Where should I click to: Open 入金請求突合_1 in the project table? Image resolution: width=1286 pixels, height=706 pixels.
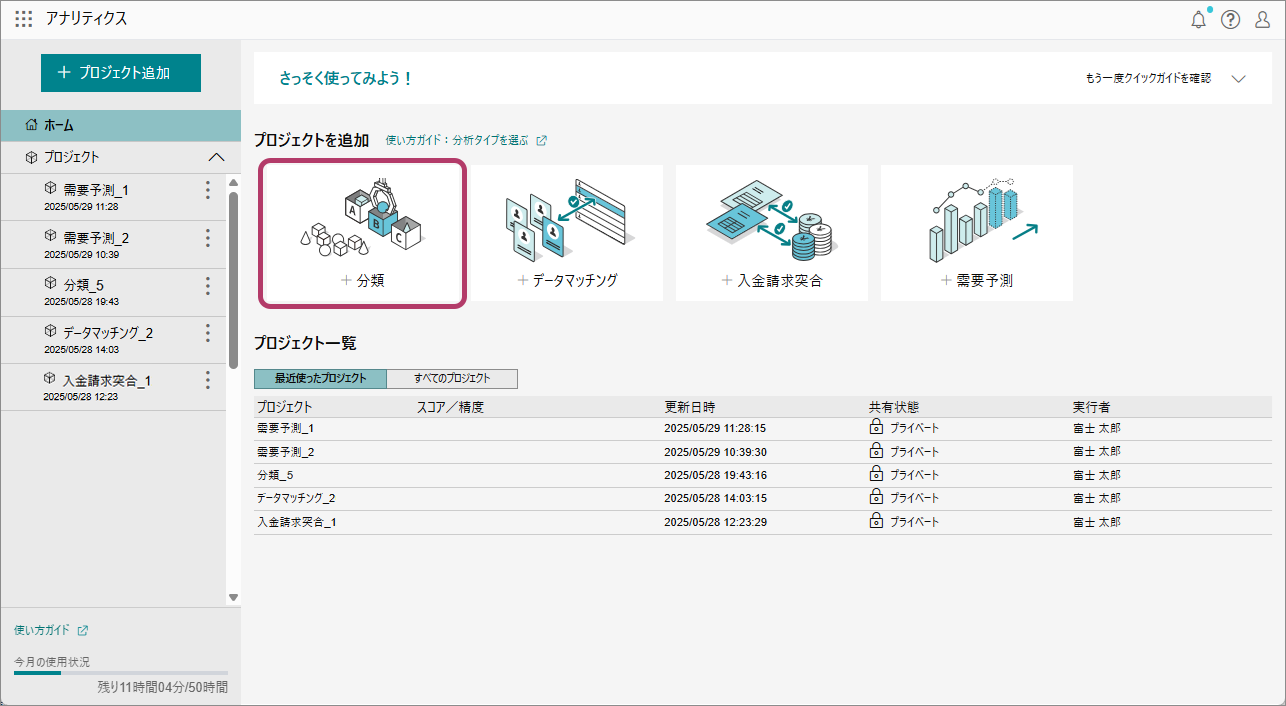[296, 522]
